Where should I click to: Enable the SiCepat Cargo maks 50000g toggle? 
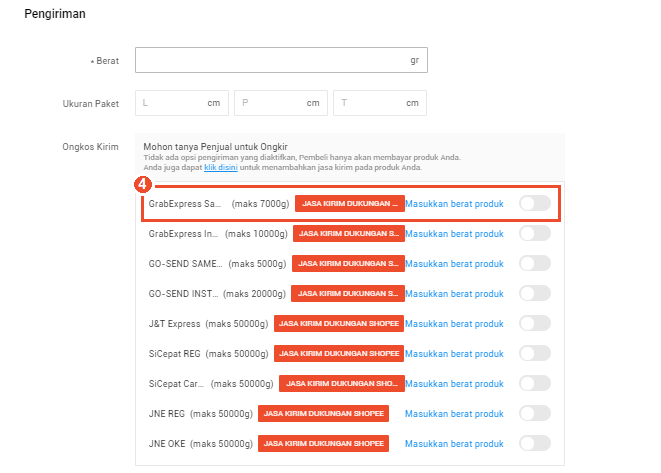click(x=534, y=384)
